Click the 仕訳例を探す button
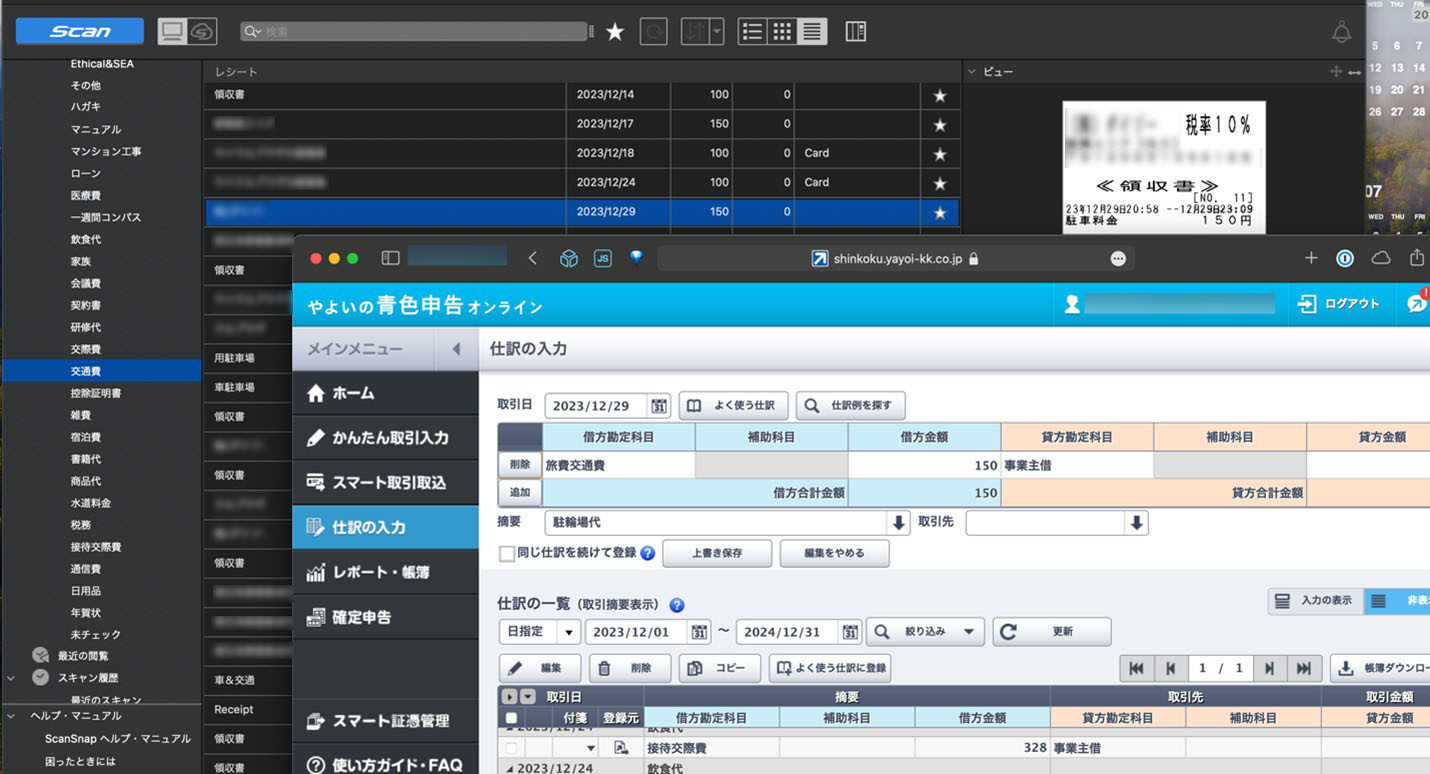Screen dimensions: 1430x774 pos(851,405)
